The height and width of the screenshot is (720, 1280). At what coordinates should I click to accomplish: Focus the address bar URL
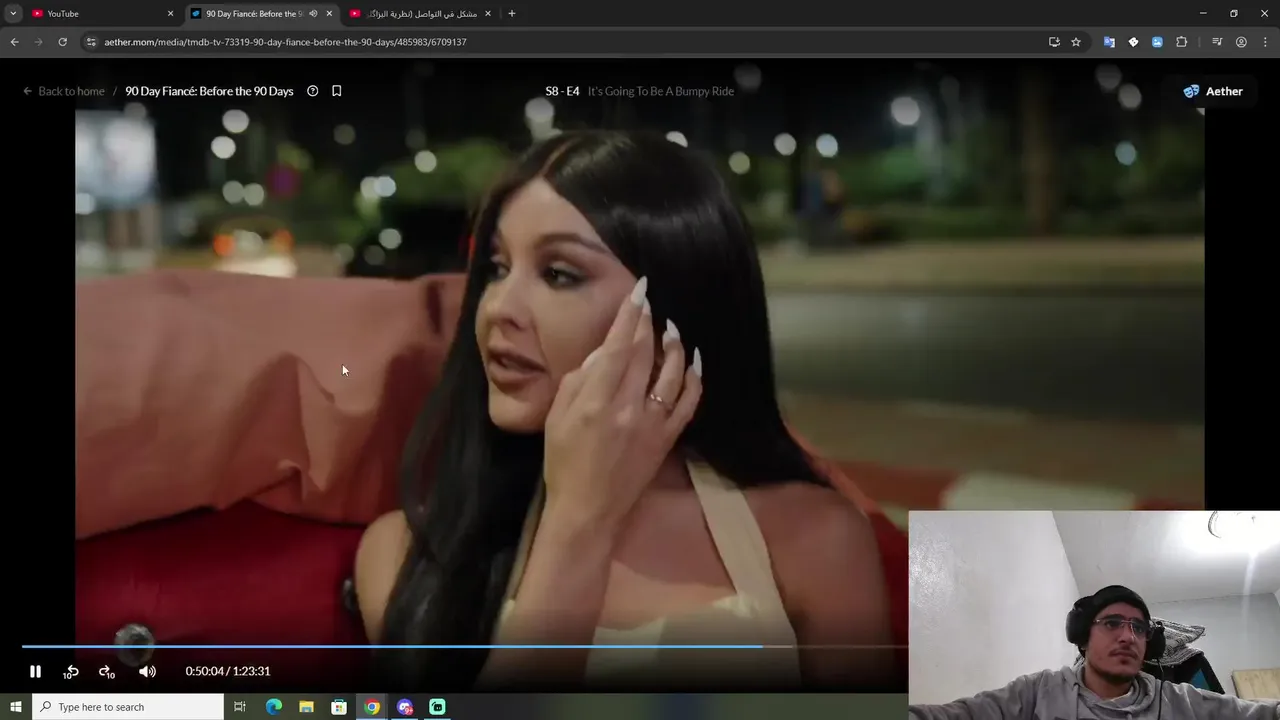tap(285, 42)
